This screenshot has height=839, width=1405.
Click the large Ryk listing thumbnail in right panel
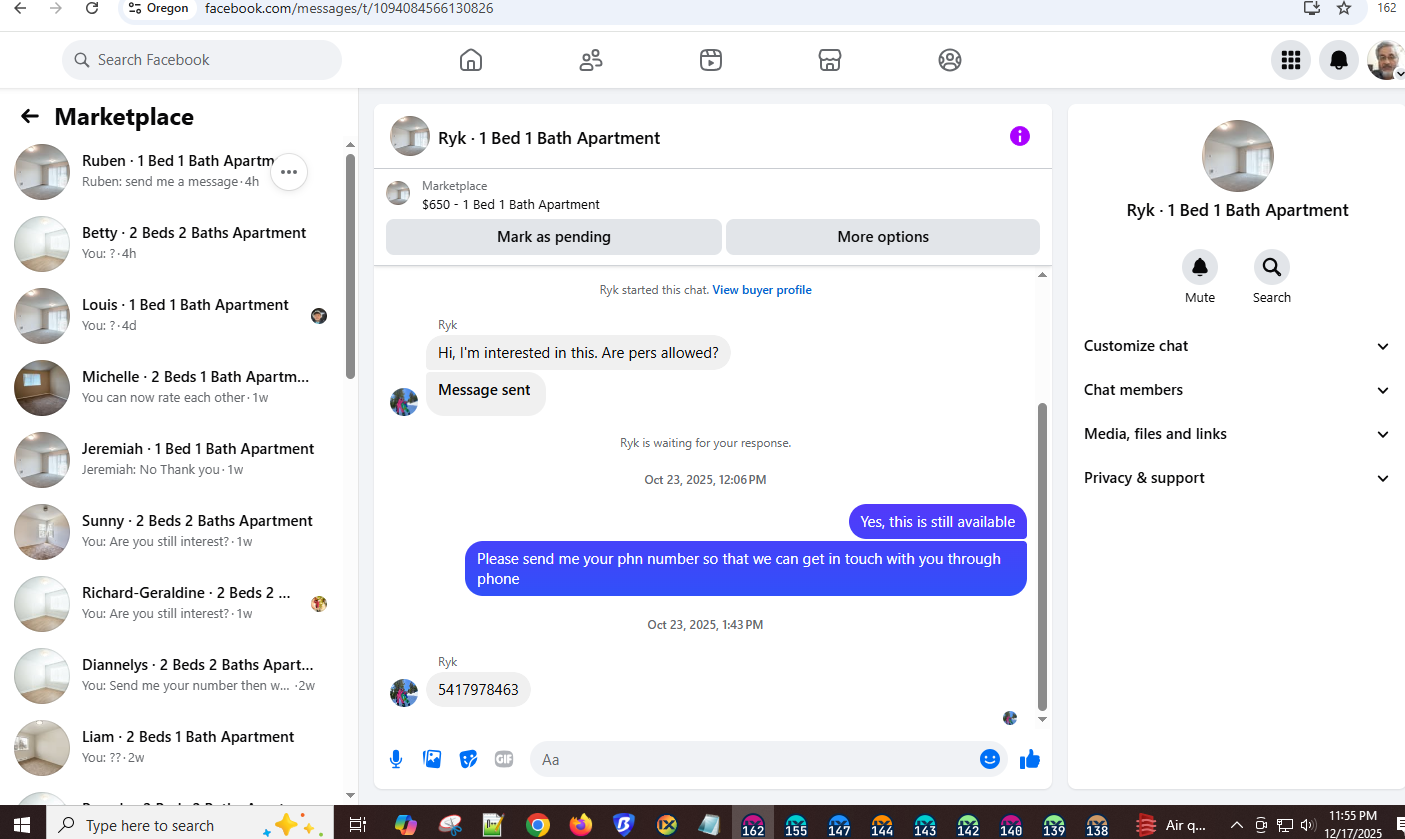[x=1237, y=156]
